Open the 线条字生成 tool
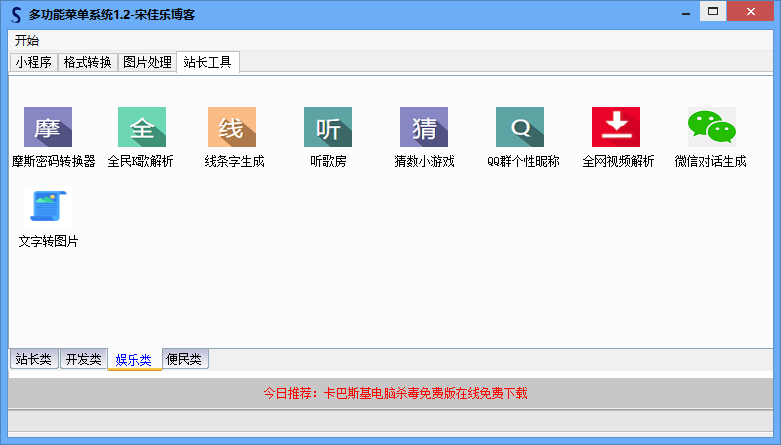This screenshot has width=781, height=445. (x=232, y=128)
